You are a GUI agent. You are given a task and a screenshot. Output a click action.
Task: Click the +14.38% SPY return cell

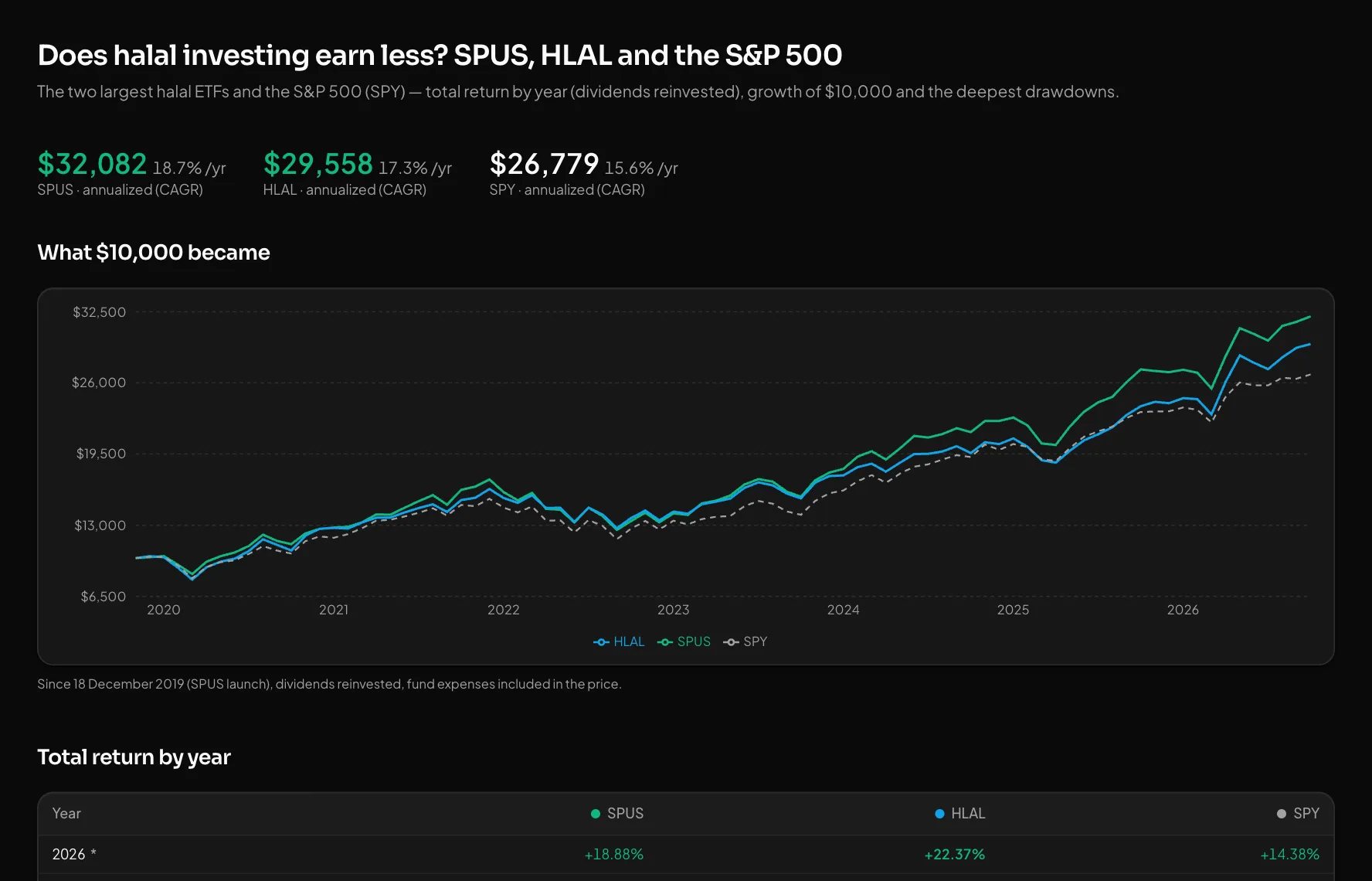(x=1290, y=855)
